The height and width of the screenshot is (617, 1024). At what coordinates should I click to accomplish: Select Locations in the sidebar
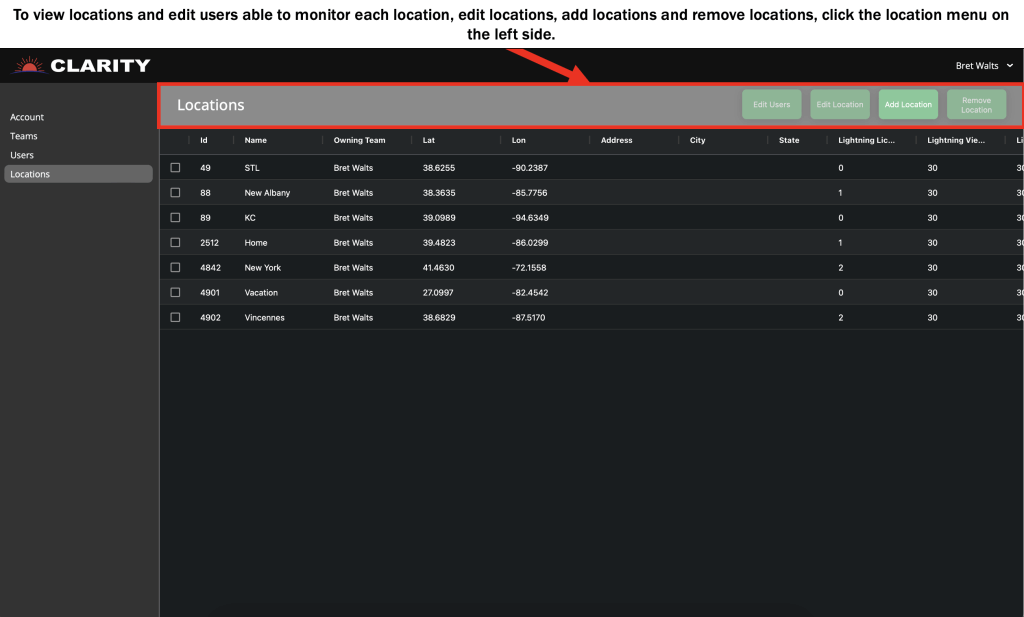pos(30,174)
